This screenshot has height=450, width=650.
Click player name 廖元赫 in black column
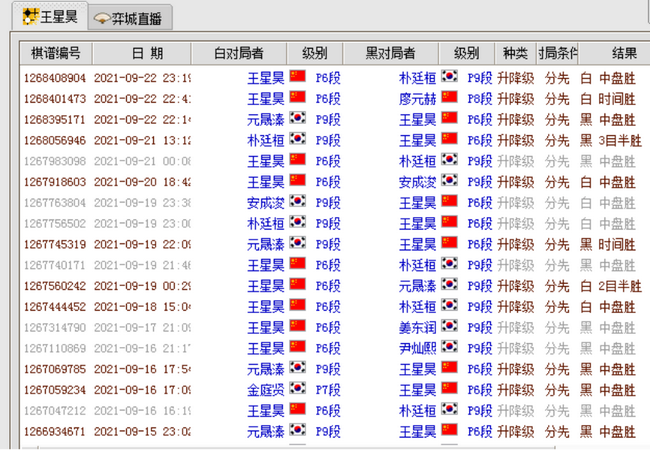click(x=417, y=99)
